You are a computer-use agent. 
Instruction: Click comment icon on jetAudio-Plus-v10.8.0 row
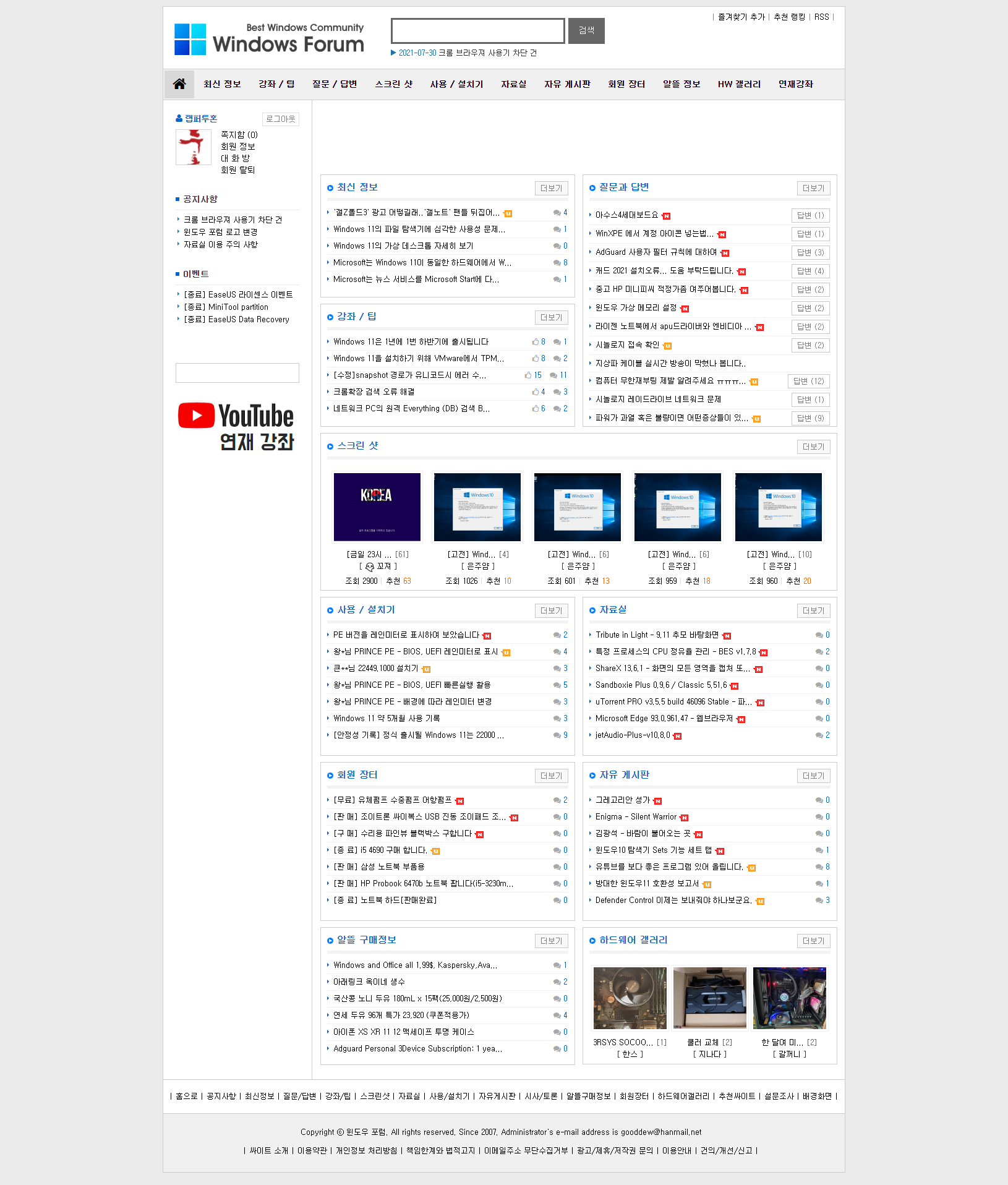pos(819,735)
